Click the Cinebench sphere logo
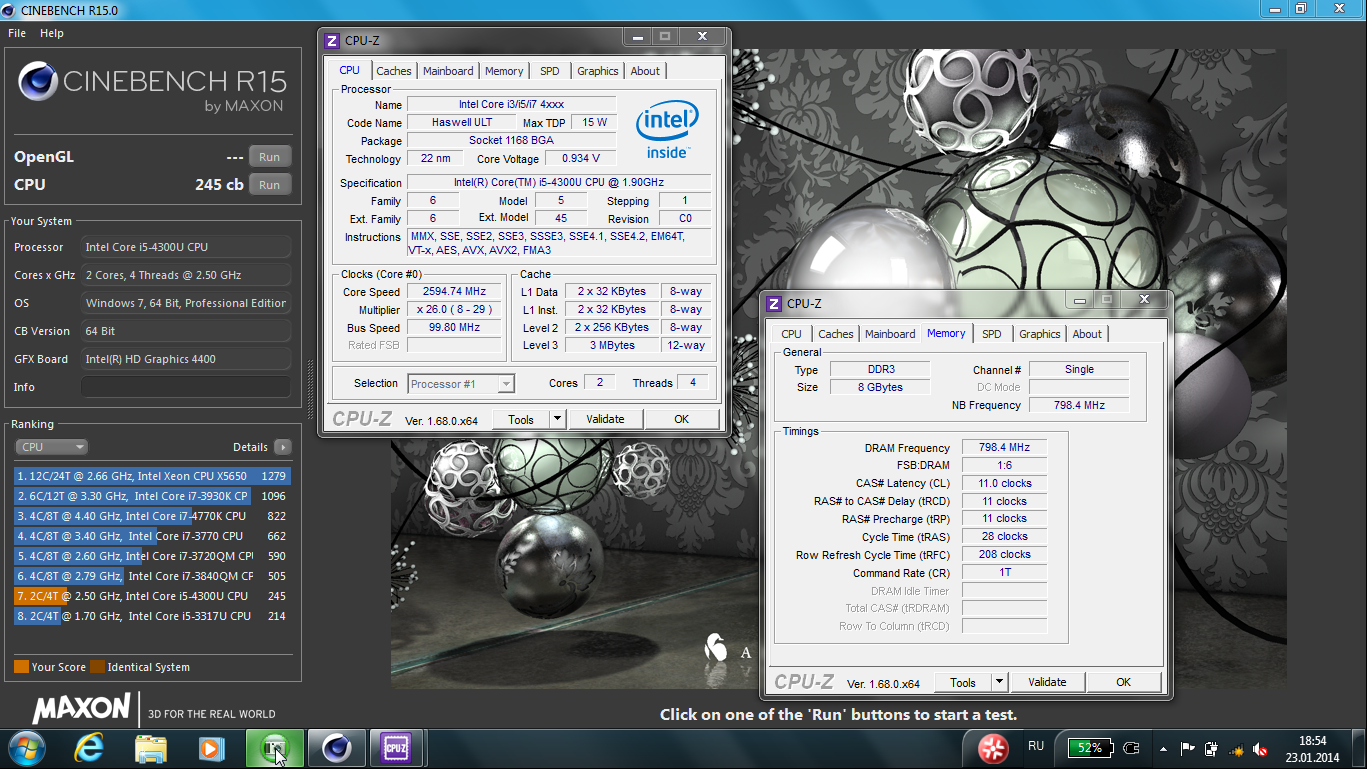This screenshot has height=769, width=1367. coord(37,80)
